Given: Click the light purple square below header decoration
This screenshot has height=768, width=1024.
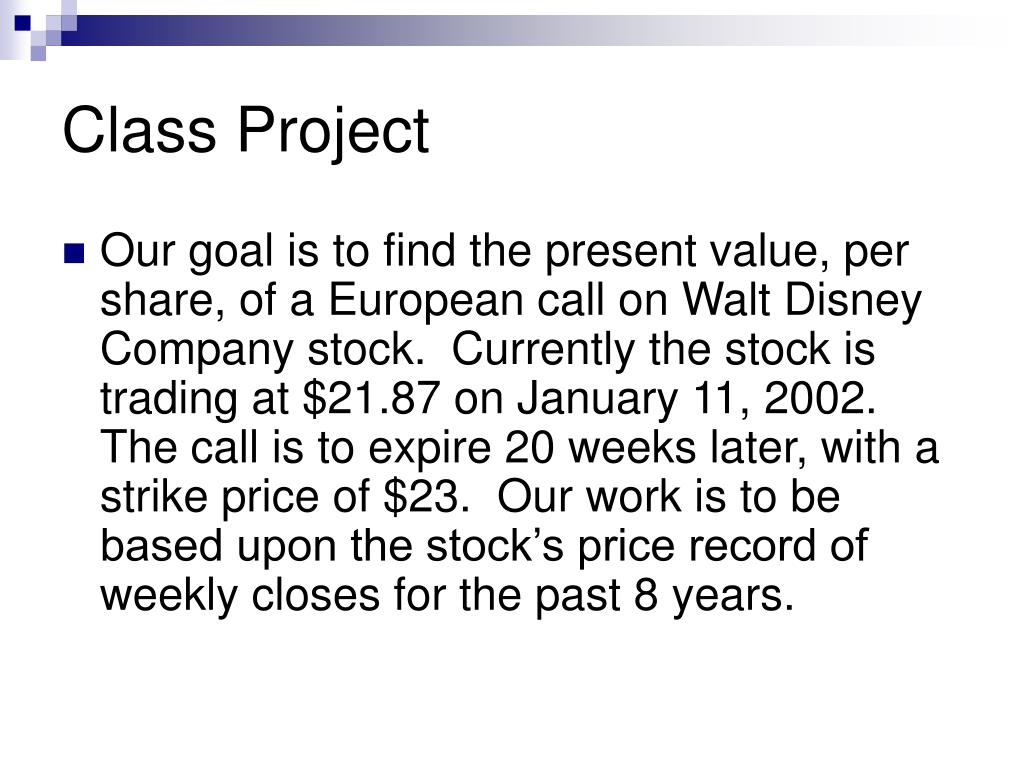Looking at the screenshot, I should coord(39,53).
